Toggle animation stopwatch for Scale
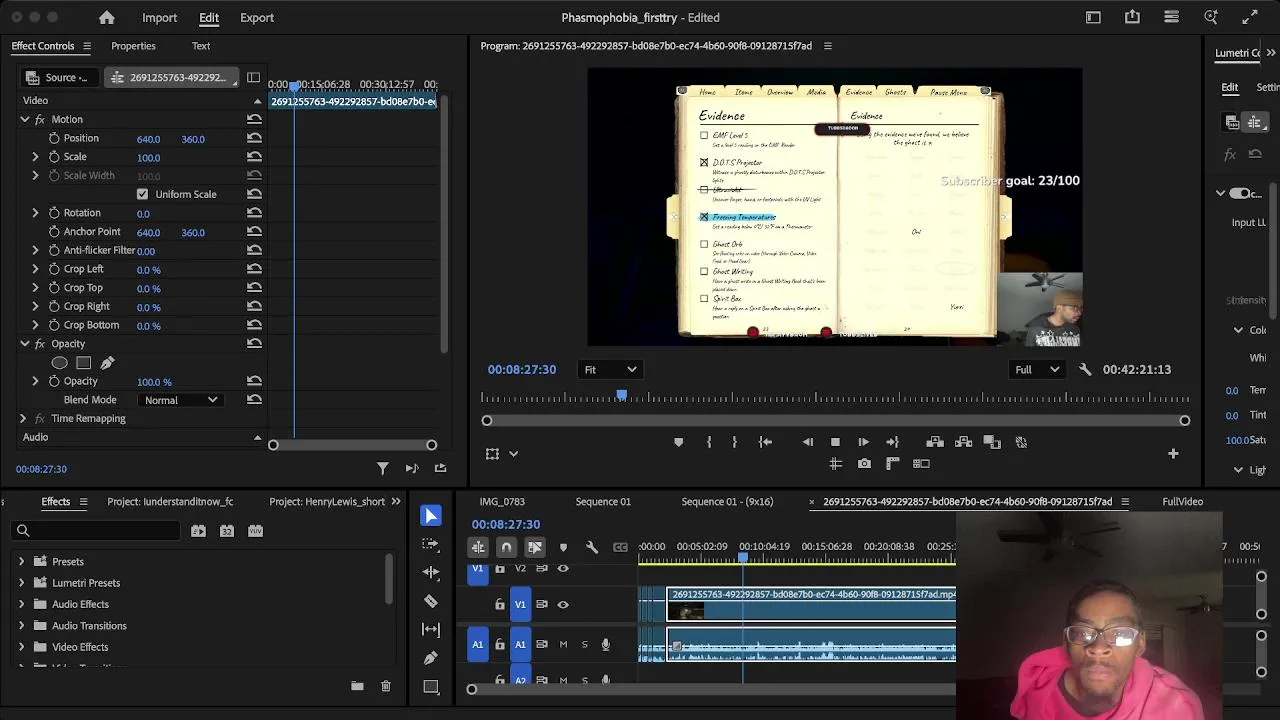This screenshot has height=720, width=1280. tap(54, 157)
